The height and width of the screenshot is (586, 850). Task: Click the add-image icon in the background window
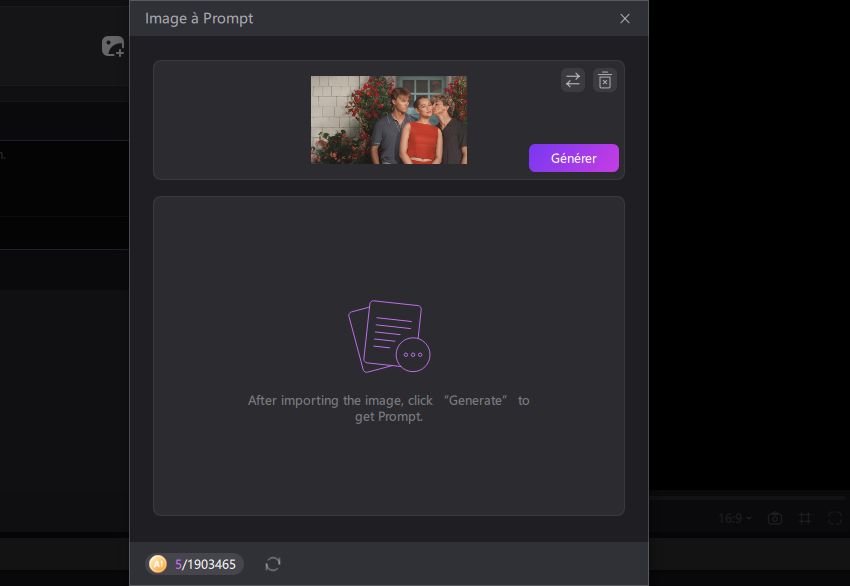point(113,46)
